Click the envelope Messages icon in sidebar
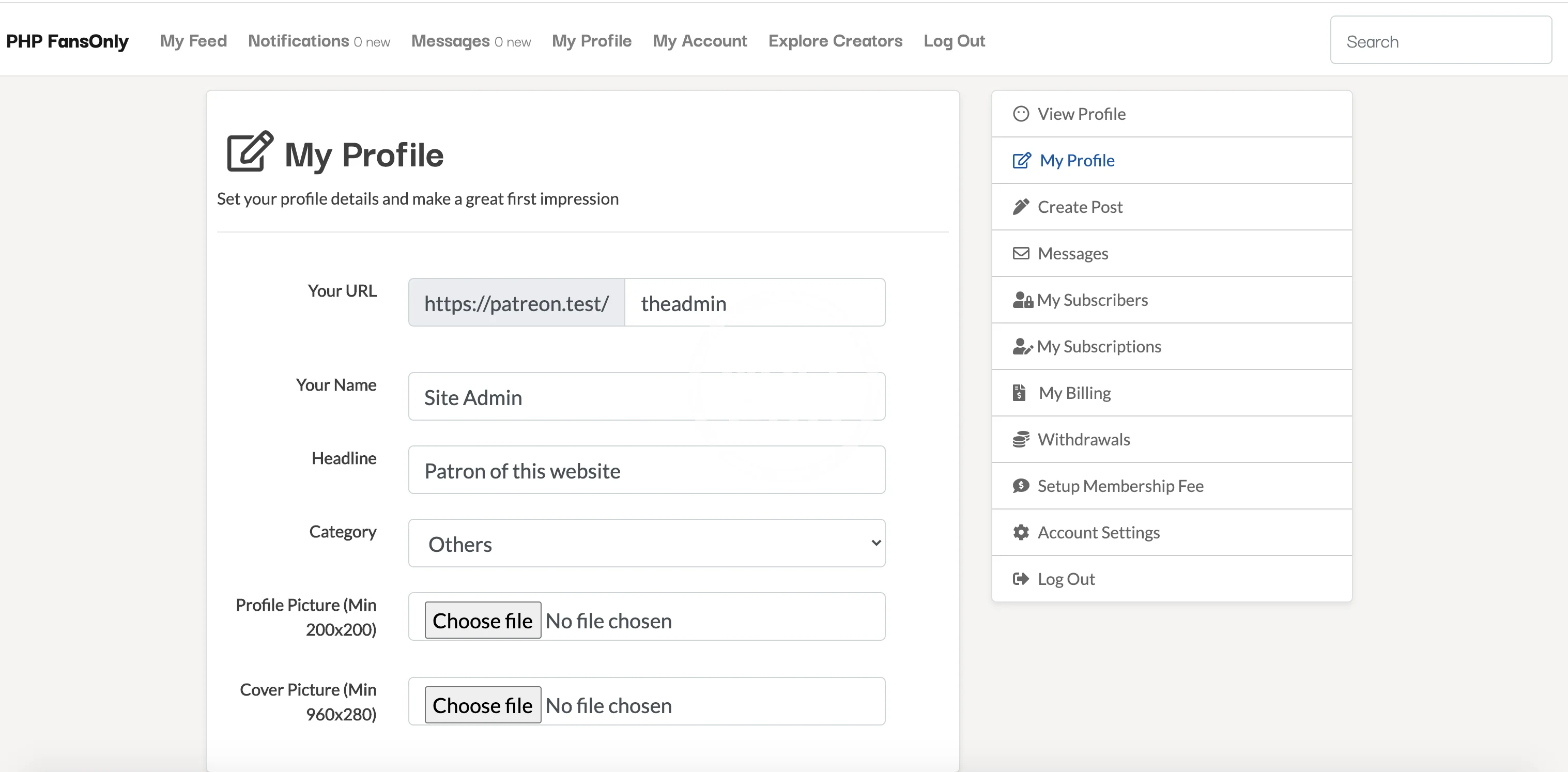Screen dimensions: 1568x772 point(1021,253)
